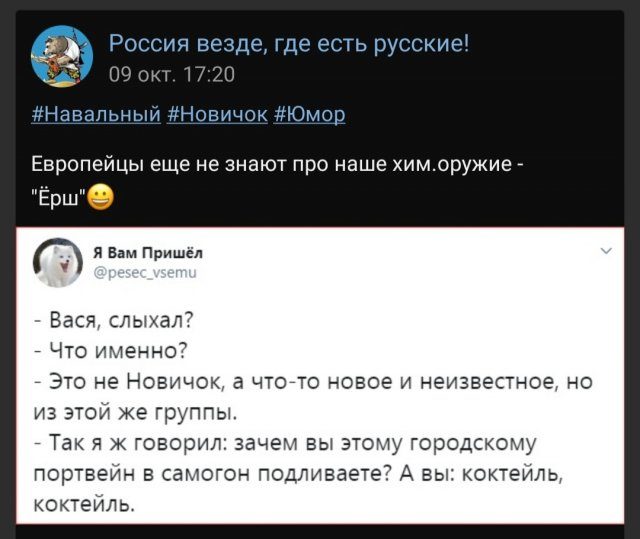Click the white dog avatar in the tweet

(x=59, y=263)
